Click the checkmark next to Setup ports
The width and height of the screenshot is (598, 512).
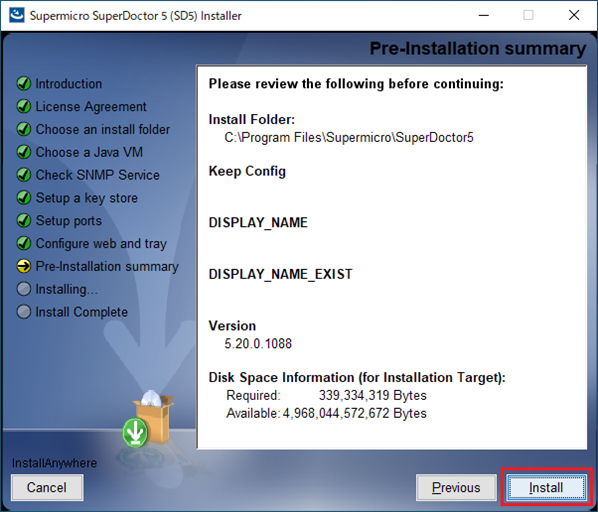coord(24,221)
